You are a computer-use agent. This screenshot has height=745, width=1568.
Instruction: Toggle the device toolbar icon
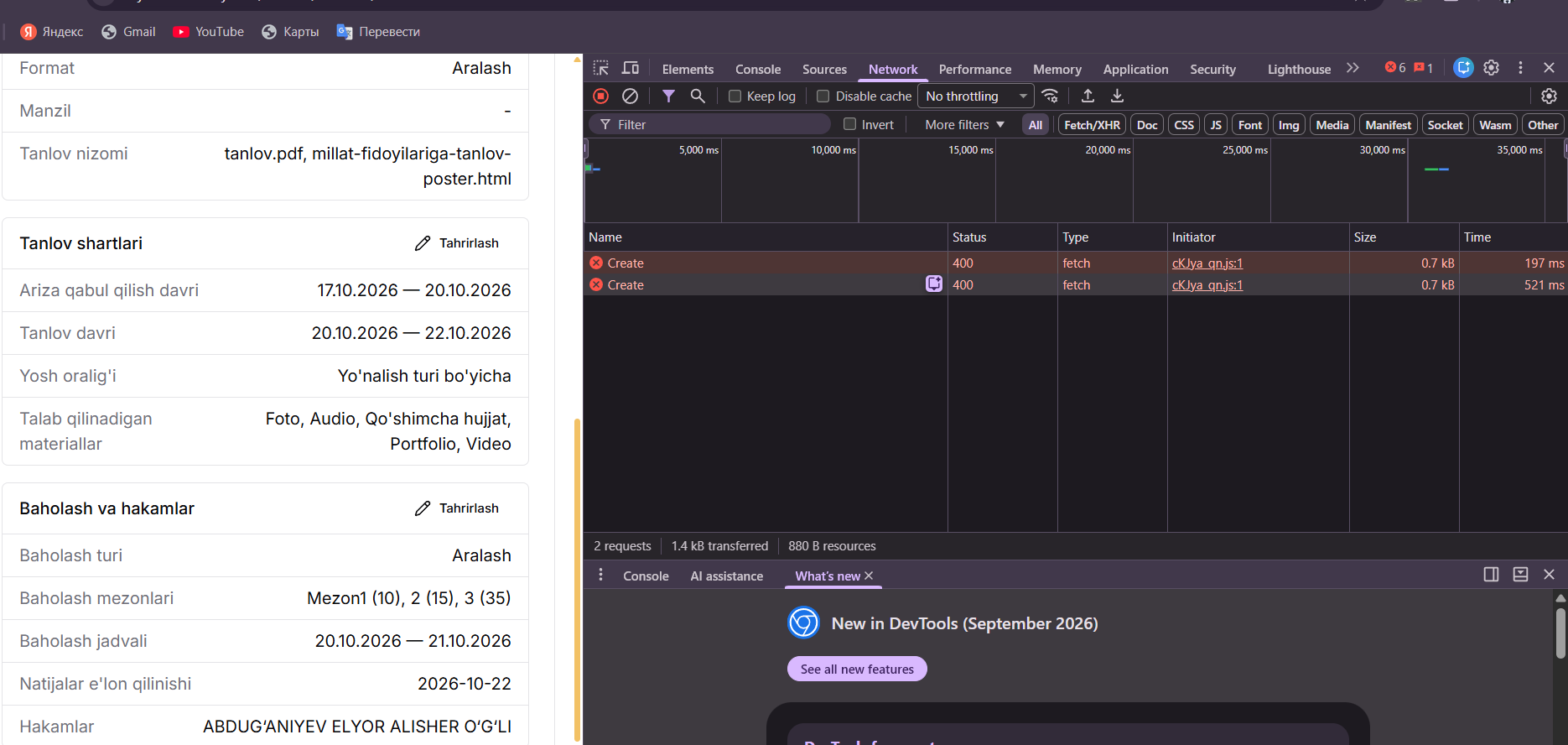631,68
